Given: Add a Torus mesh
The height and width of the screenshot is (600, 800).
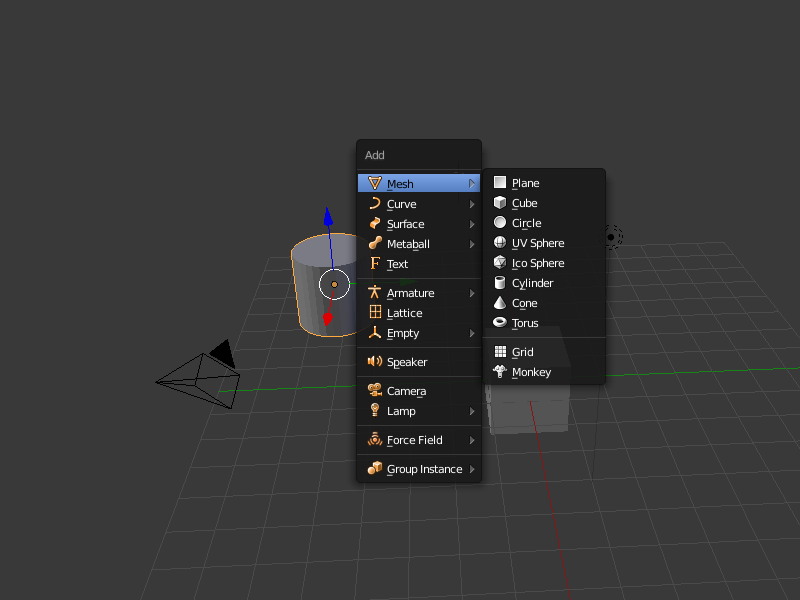Looking at the screenshot, I should (x=544, y=323).
